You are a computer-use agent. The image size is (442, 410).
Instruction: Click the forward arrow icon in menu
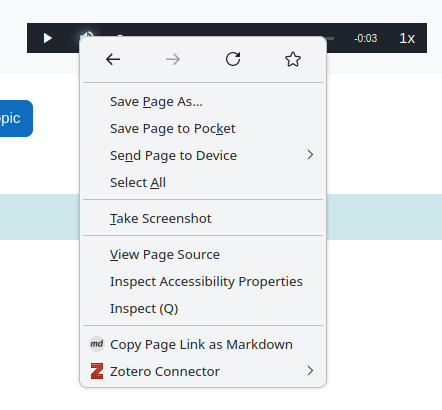pyautogui.click(x=173, y=59)
